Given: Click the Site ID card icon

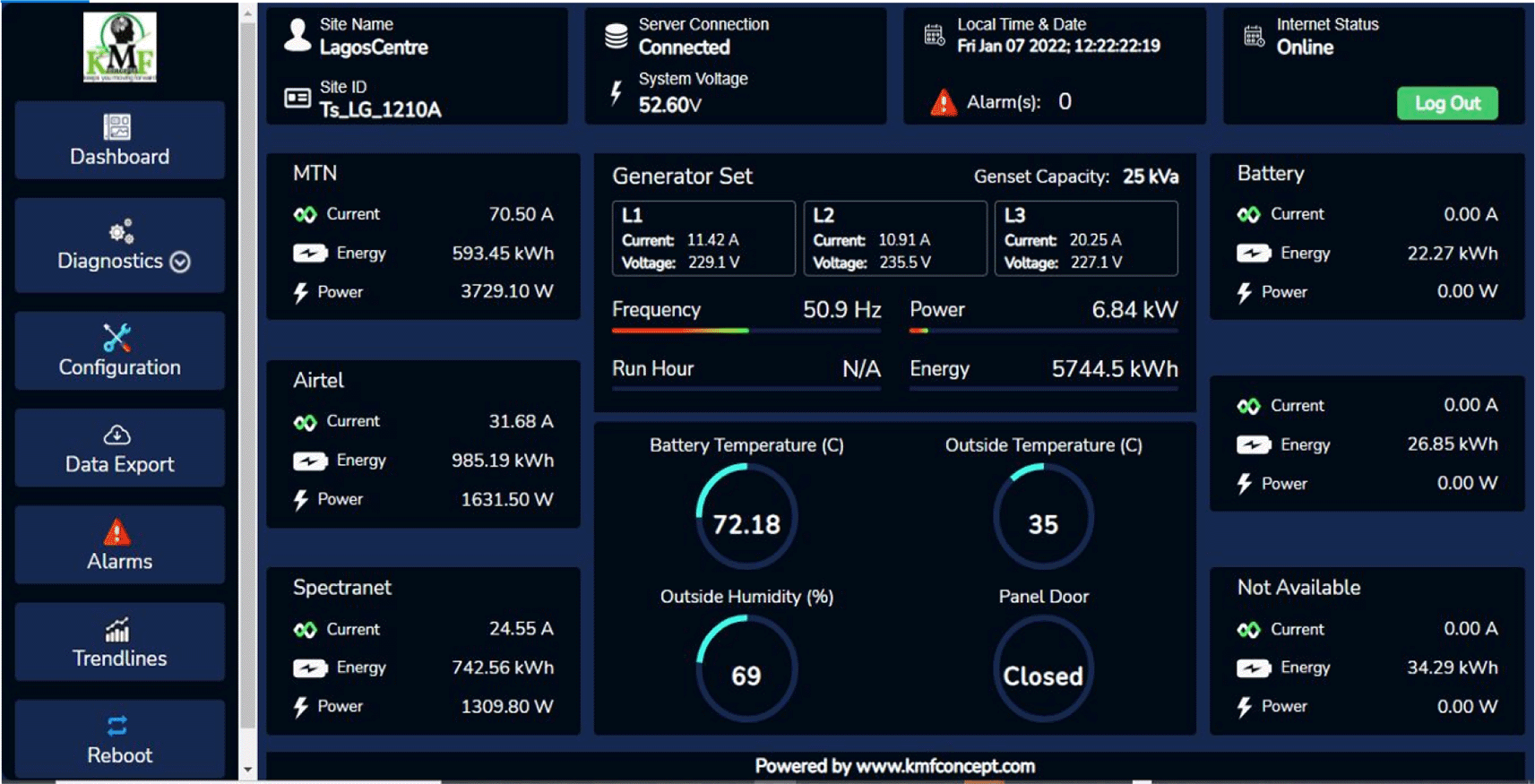Looking at the screenshot, I should point(298,98).
